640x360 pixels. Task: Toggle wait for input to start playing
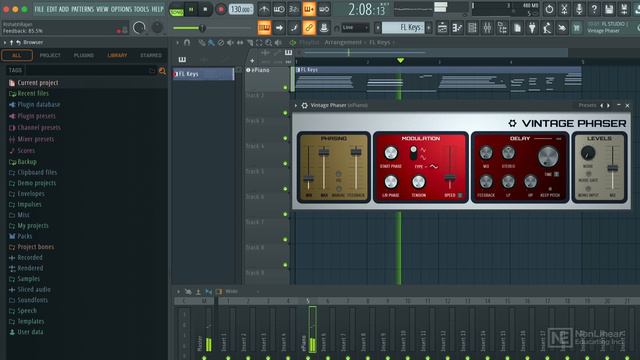(x=279, y=9)
